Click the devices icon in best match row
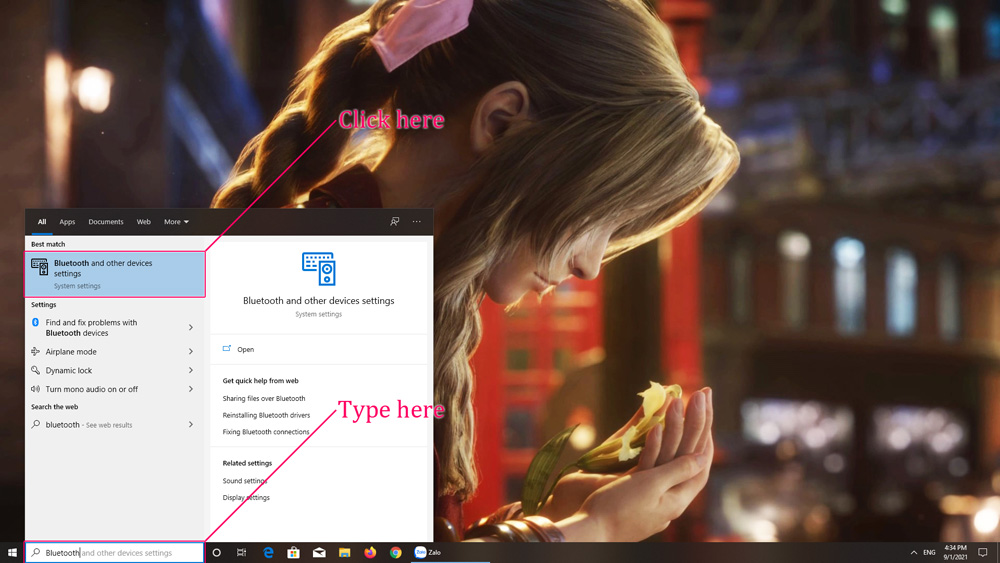This screenshot has width=1000, height=563. 40,267
